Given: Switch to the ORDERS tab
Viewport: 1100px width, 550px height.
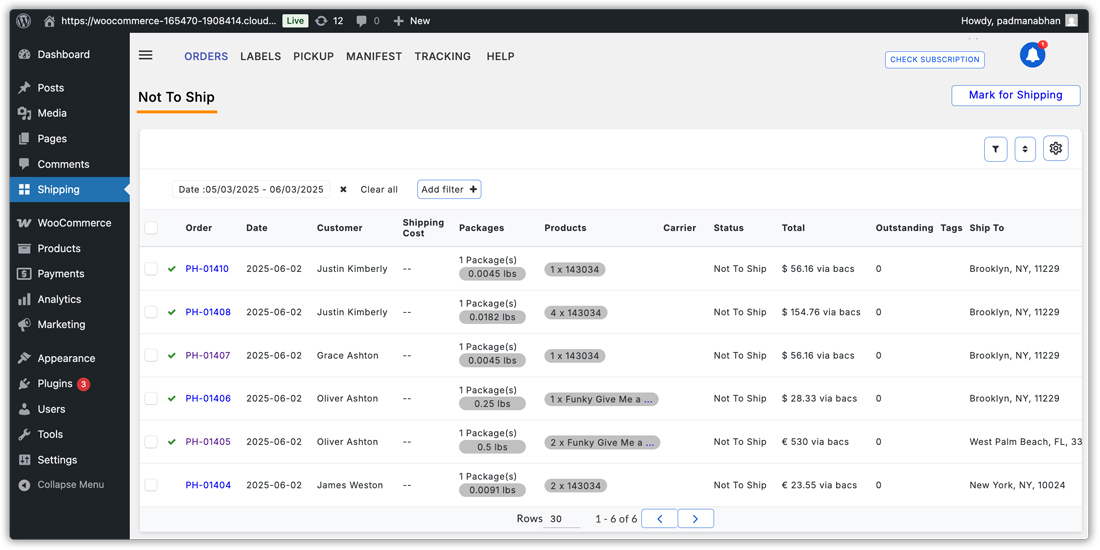Looking at the screenshot, I should [206, 56].
